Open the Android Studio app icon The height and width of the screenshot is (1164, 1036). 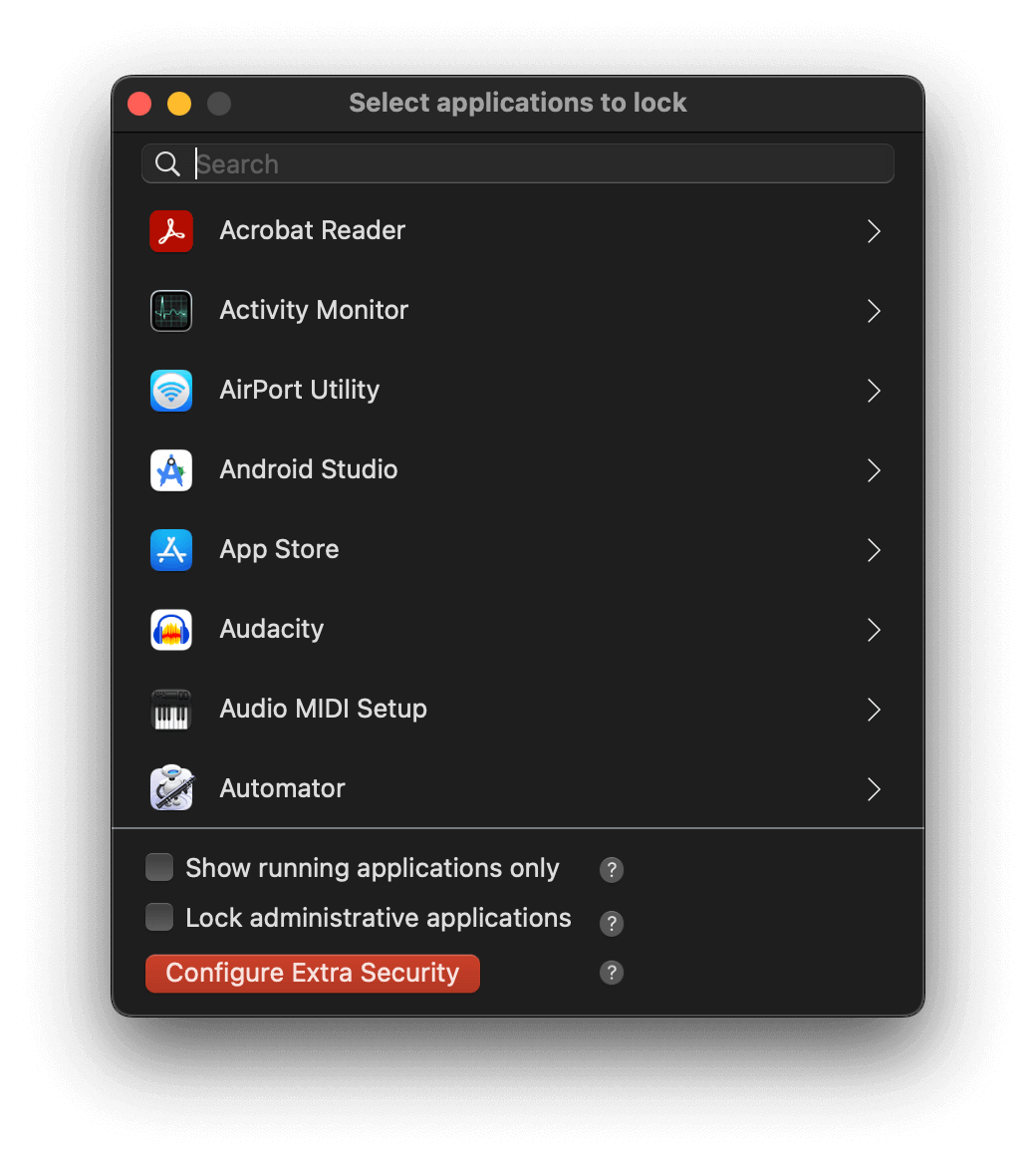click(171, 469)
